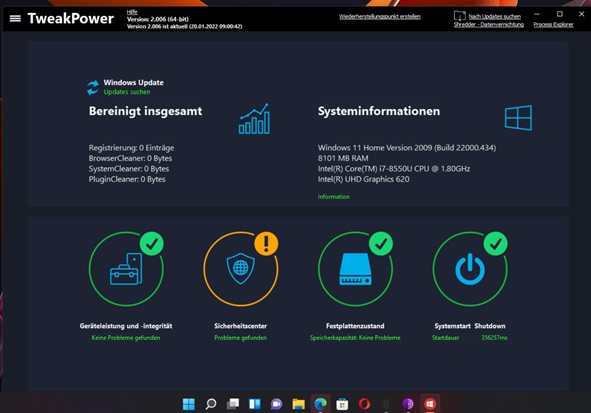Click the orange warning badge on Sicherheitscenter
The height and width of the screenshot is (413, 591).
click(x=266, y=243)
